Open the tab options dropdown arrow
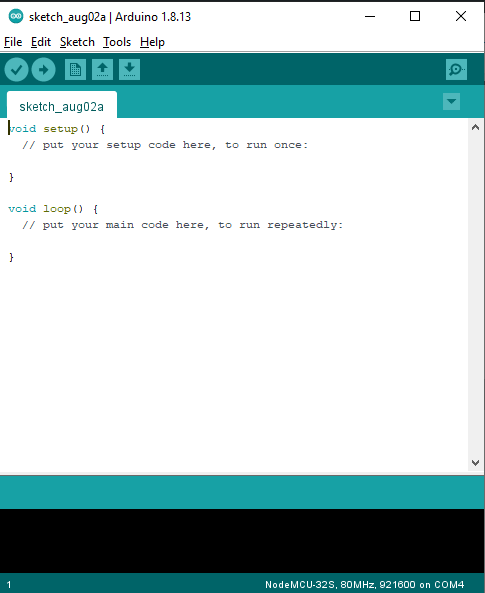This screenshot has height=593, width=485. click(451, 101)
